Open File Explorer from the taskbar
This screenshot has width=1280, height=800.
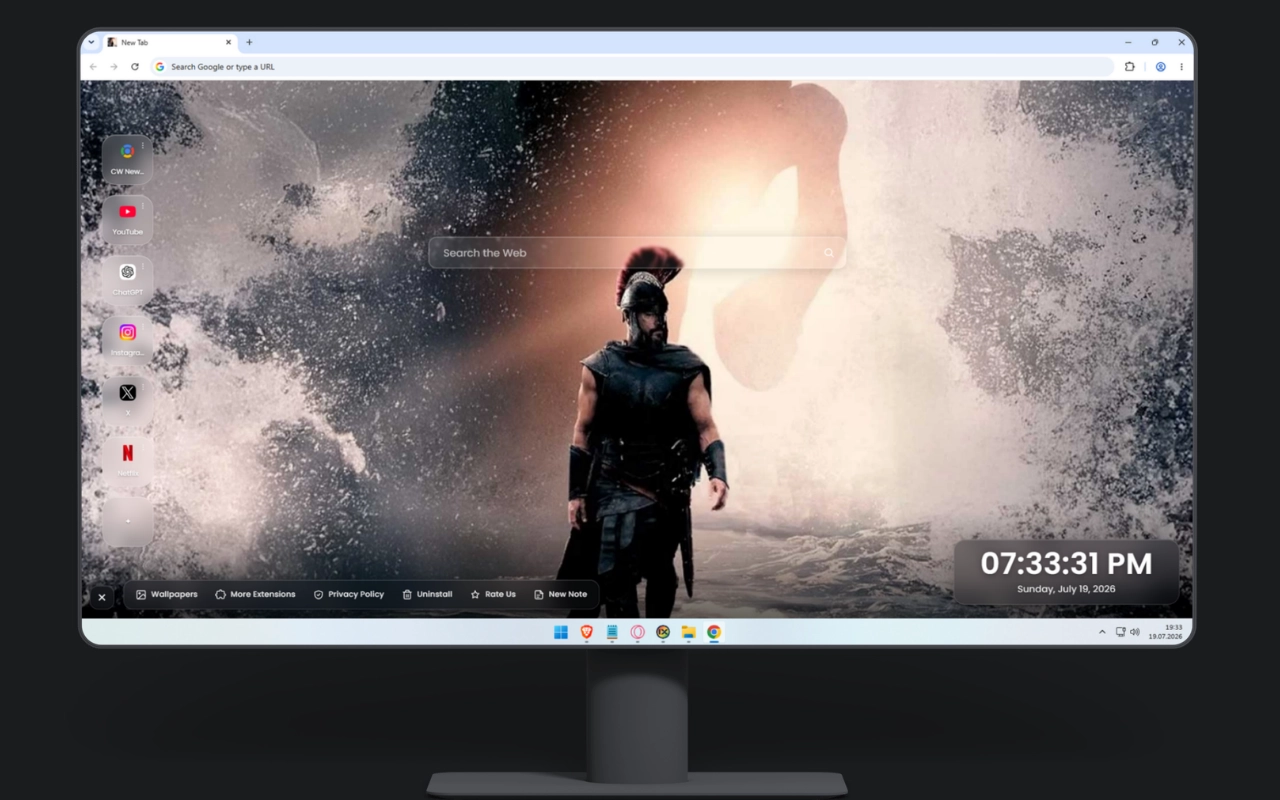click(688, 632)
